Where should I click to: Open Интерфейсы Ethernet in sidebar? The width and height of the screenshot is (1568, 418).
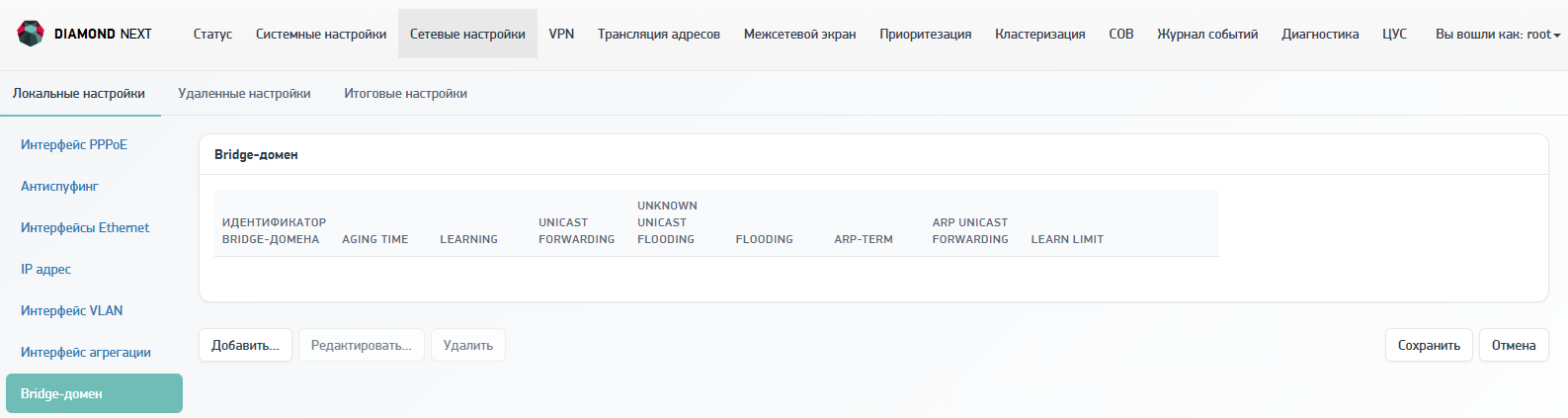(x=85, y=227)
